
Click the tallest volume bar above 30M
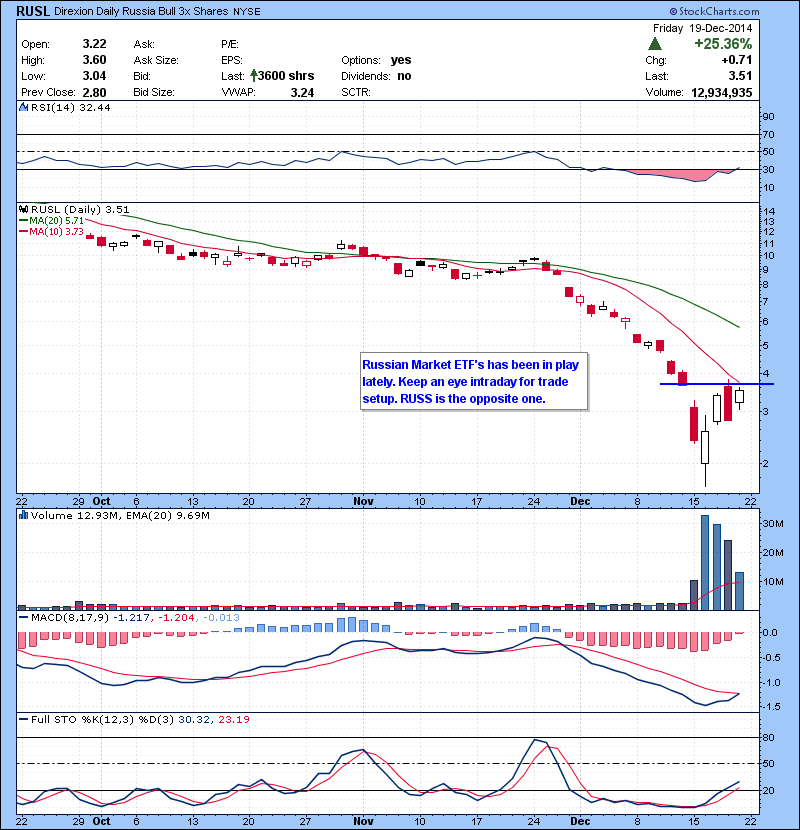705,563
